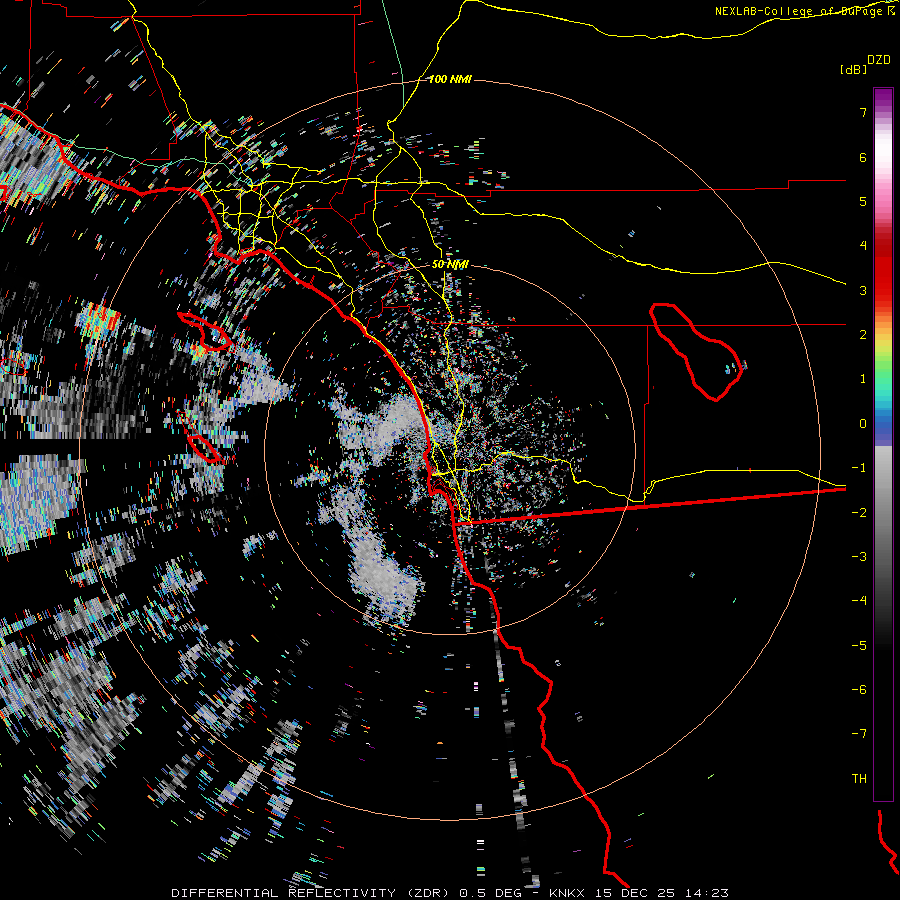Screen dimensions: 900x900
Task: Click the 0.5 DEG elevation text
Action: [x=491, y=893]
